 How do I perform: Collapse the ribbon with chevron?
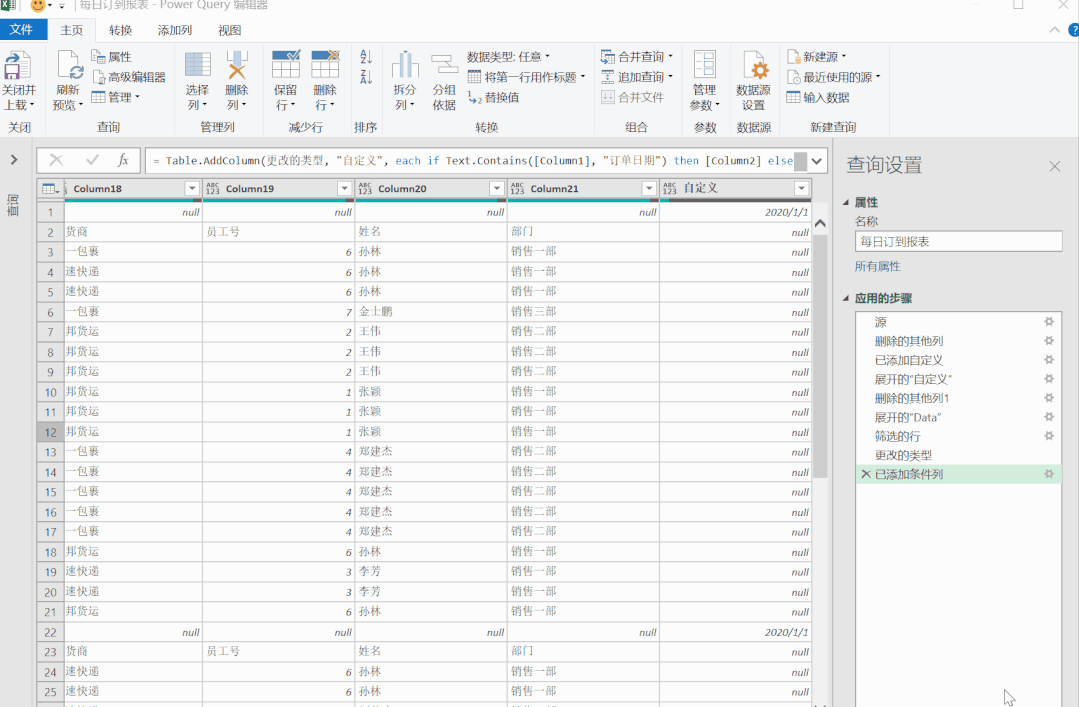pyautogui.click(x=1054, y=30)
